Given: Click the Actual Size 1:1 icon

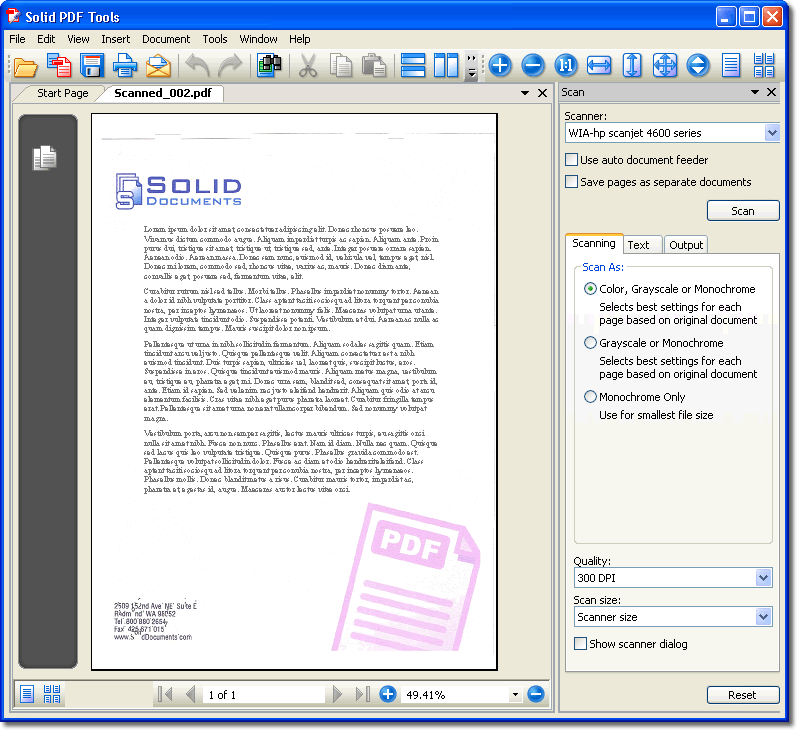Looking at the screenshot, I should (x=566, y=67).
